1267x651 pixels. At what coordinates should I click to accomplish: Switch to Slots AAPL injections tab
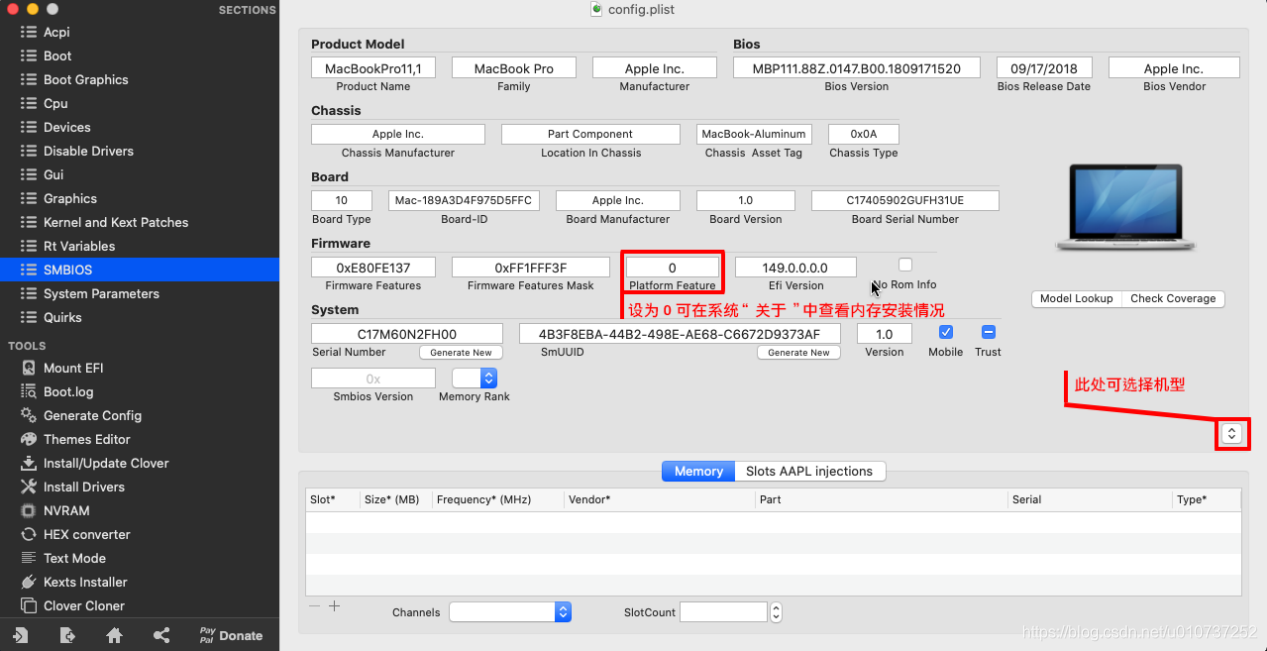tap(810, 471)
